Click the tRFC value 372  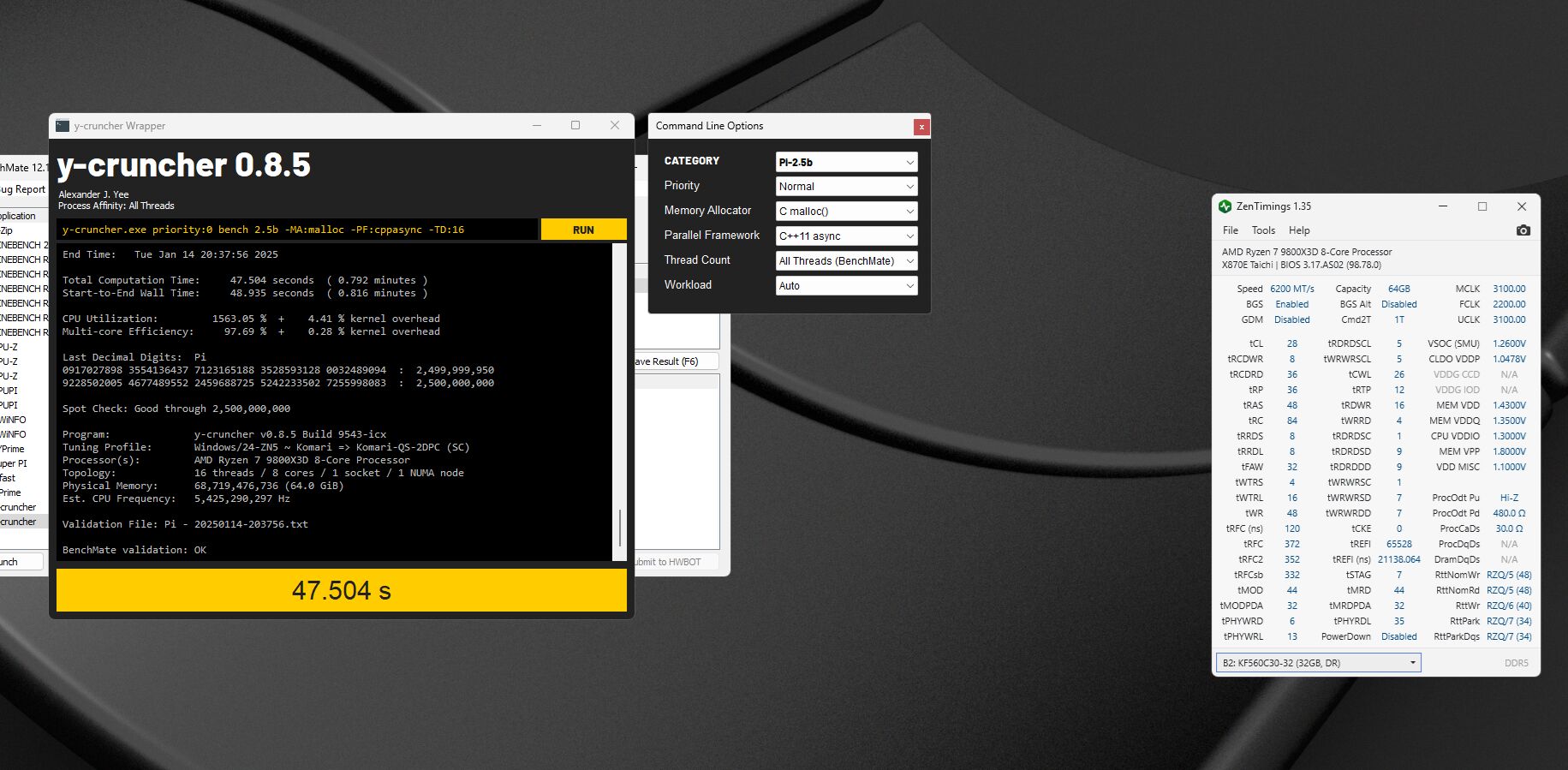click(x=1291, y=544)
